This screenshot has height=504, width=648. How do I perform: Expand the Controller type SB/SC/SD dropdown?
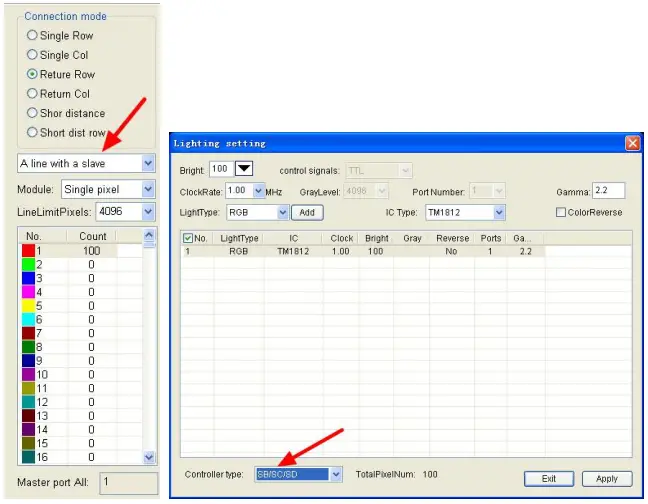pyautogui.click(x=336, y=474)
